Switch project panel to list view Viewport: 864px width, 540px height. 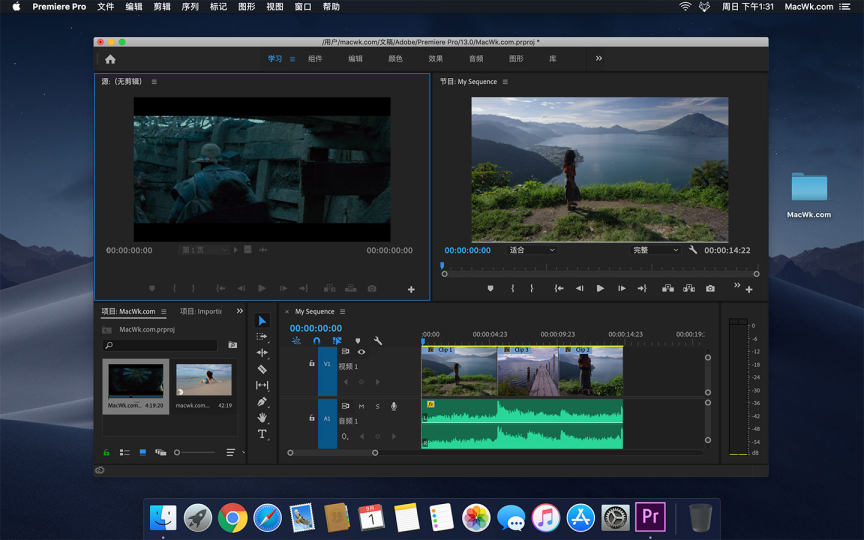click(125, 452)
